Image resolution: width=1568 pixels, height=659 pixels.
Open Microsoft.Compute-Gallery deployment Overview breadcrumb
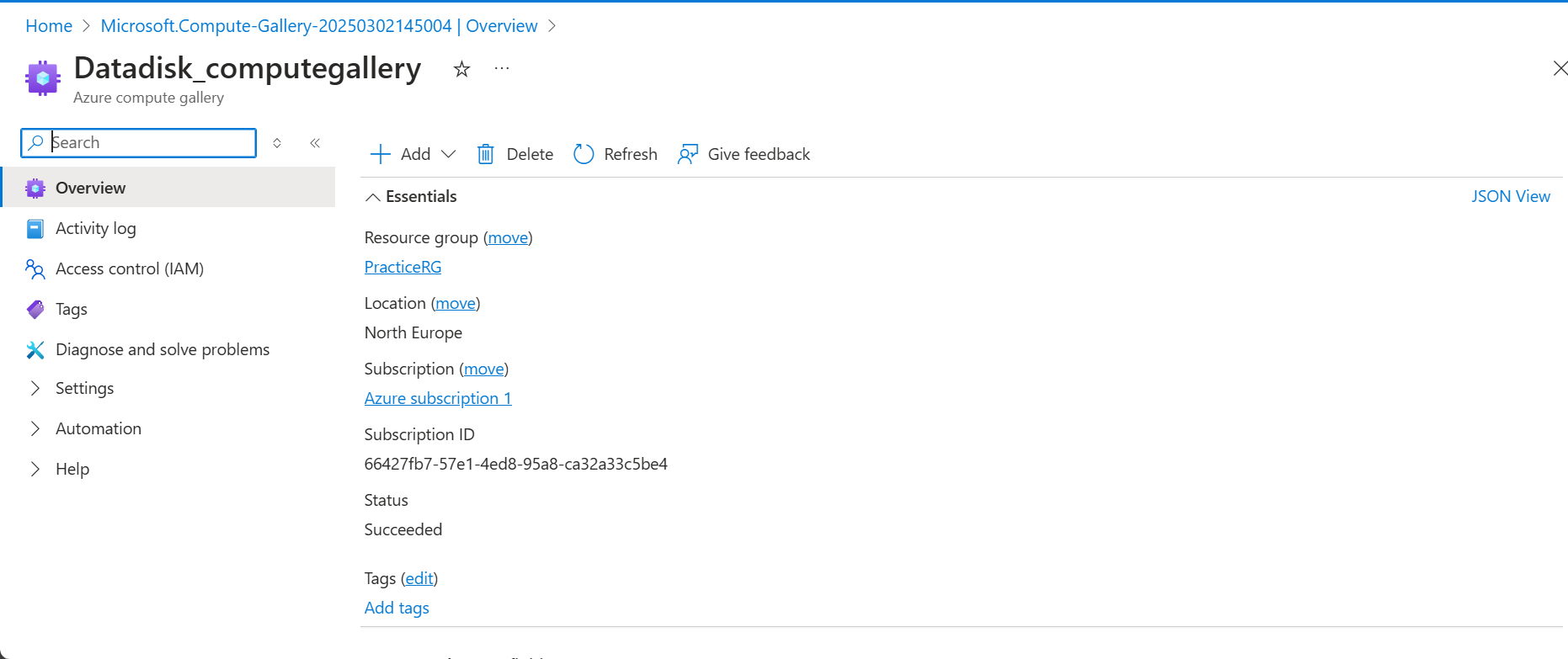[x=319, y=26]
